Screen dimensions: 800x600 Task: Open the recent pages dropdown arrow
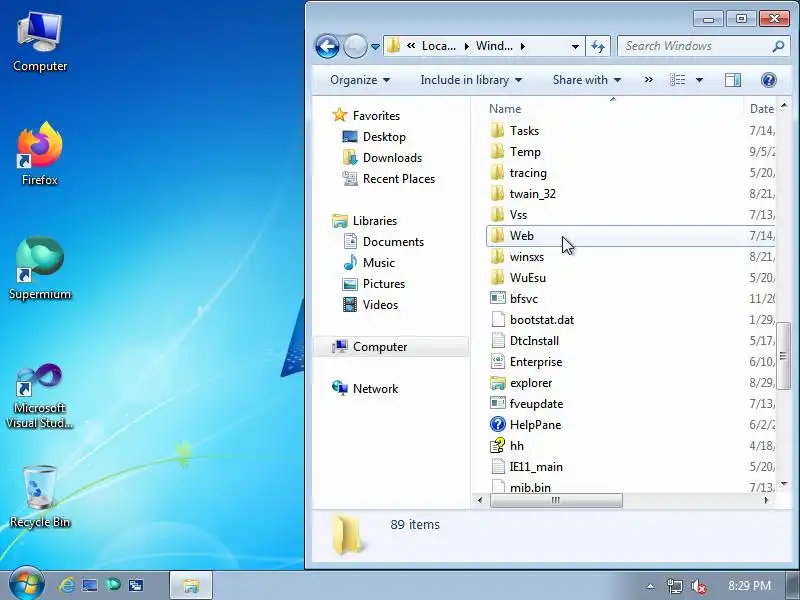point(376,46)
